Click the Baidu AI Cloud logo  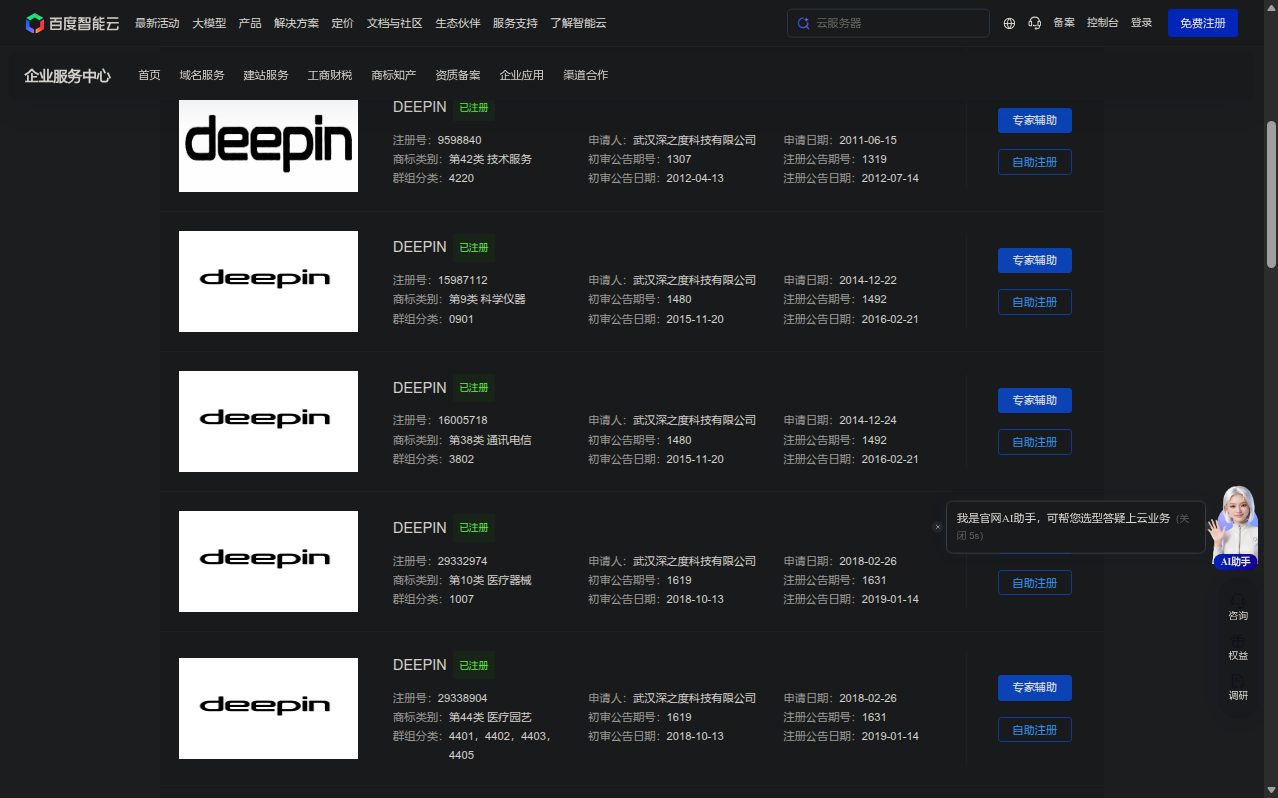click(72, 23)
